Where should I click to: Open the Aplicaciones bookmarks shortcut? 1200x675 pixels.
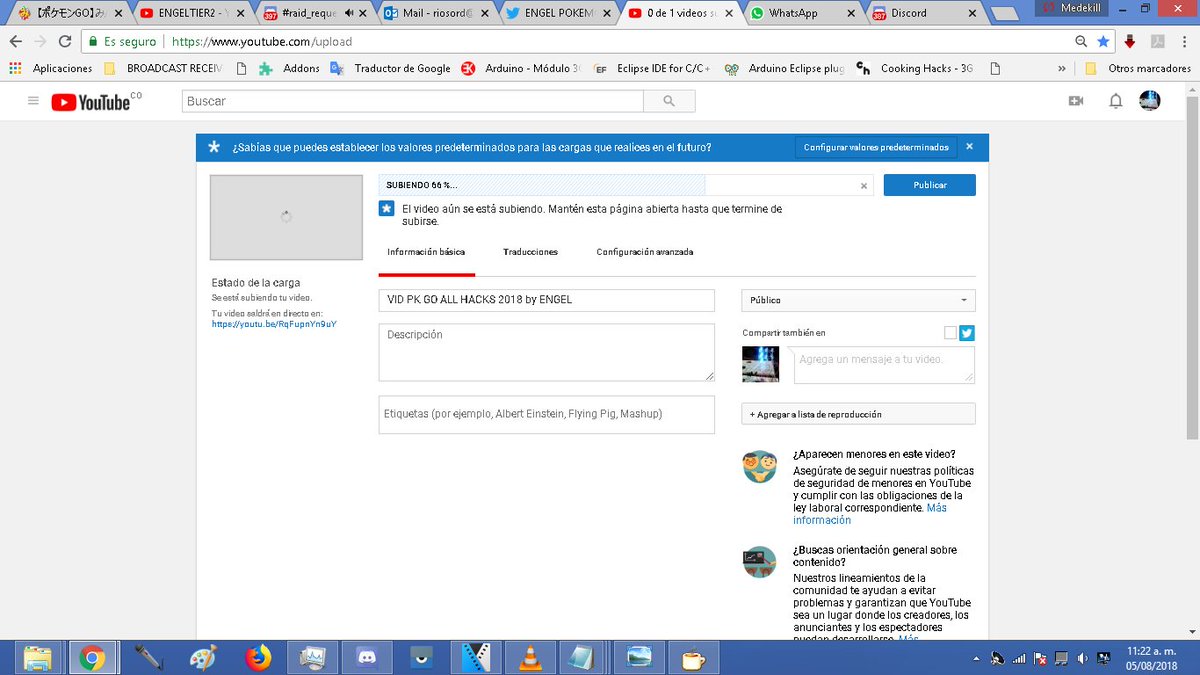point(51,68)
